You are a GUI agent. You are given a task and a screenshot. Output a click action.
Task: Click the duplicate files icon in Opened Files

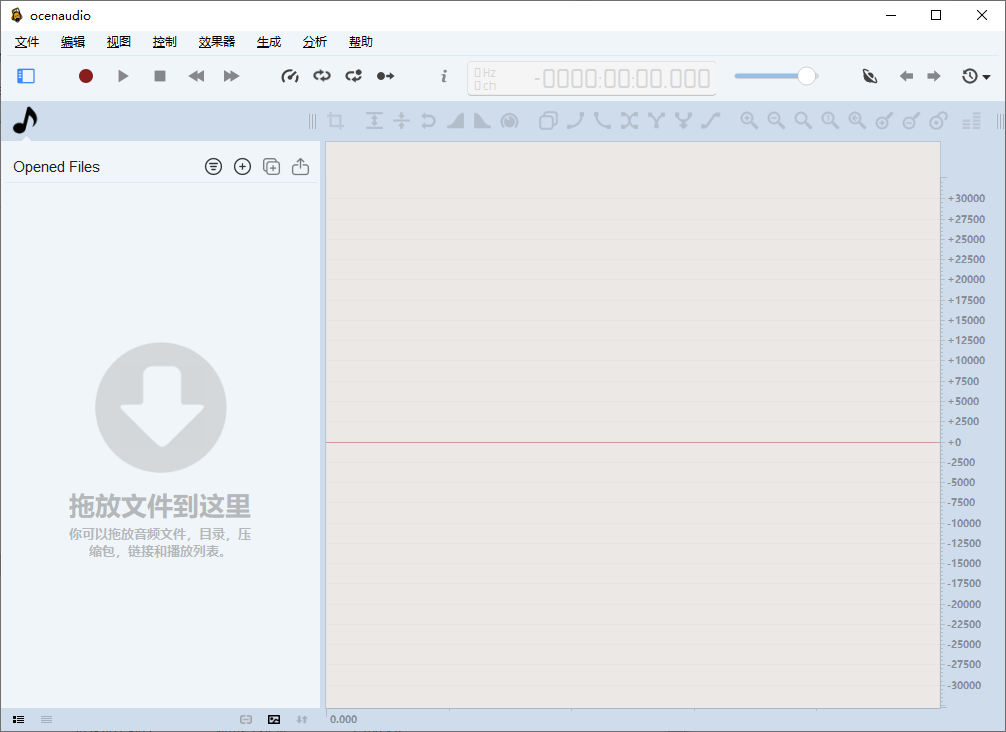[271, 166]
